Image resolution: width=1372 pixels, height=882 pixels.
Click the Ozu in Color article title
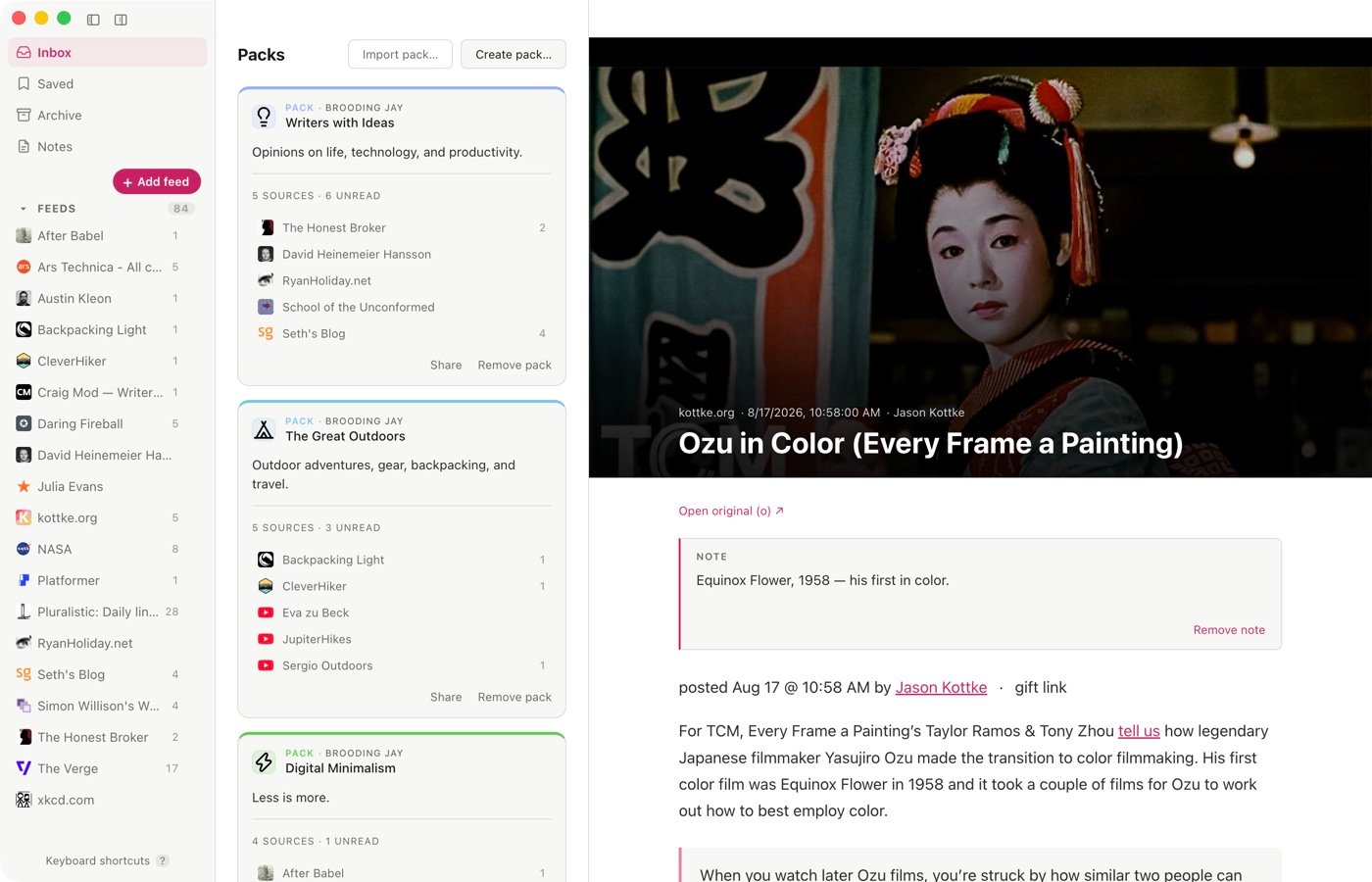[x=930, y=444]
